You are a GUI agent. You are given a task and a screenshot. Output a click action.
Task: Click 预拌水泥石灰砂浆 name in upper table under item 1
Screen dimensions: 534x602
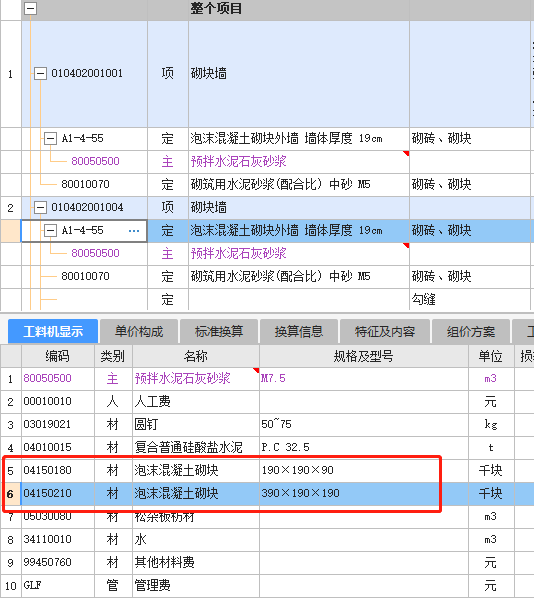(x=238, y=161)
